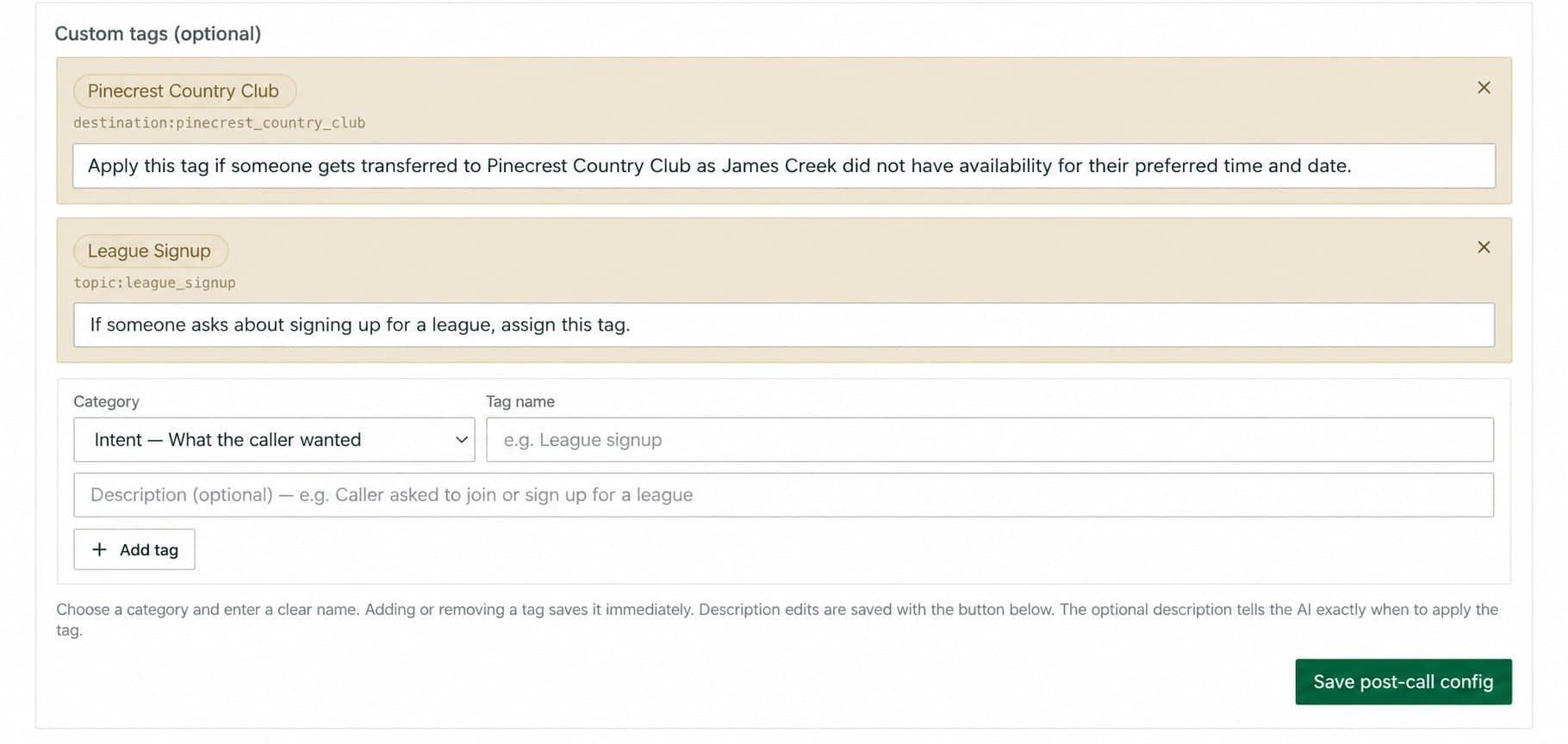Click the Tag name field label

pyautogui.click(x=520, y=401)
